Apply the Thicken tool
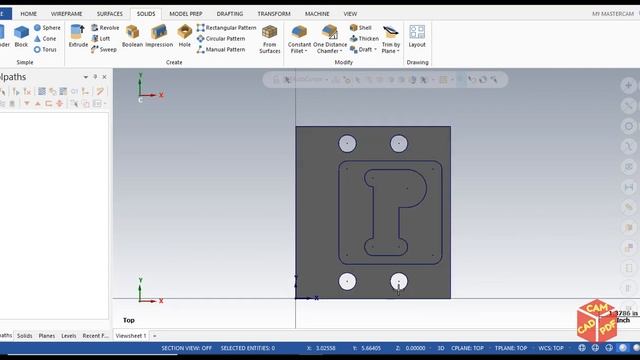Viewport: 640px width, 360px height. [x=364, y=39]
